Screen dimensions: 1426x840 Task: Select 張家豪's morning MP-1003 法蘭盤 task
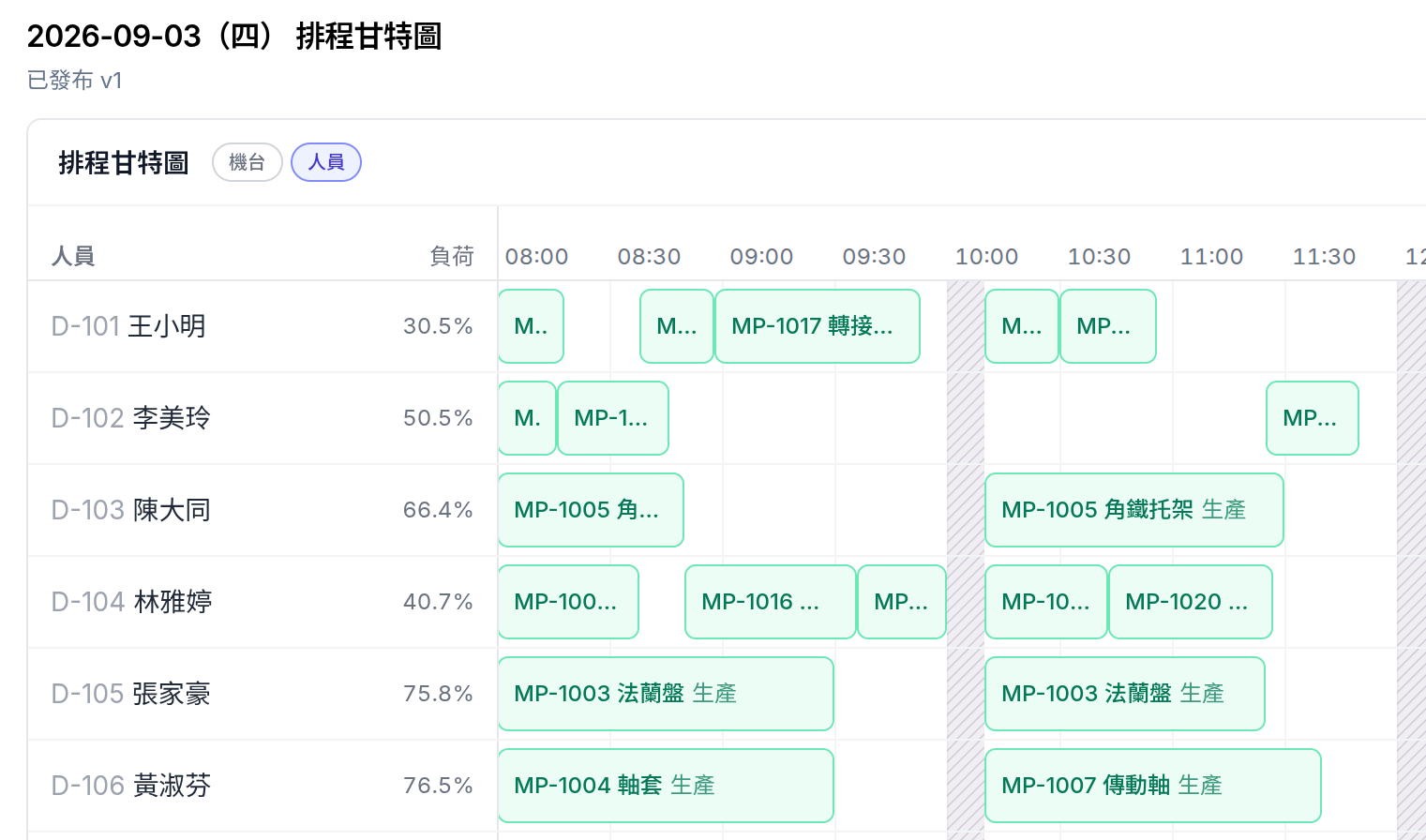[666, 694]
